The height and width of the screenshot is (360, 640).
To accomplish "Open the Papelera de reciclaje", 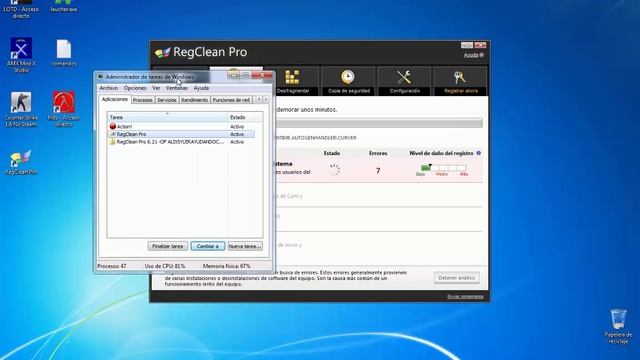I will (x=618, y=326).
